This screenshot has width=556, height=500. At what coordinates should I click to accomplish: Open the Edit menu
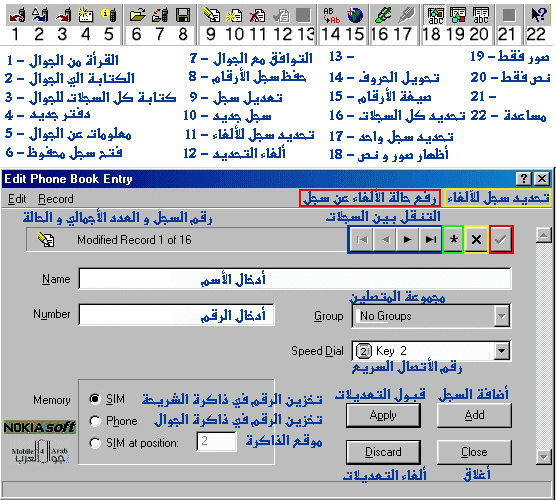17,199
